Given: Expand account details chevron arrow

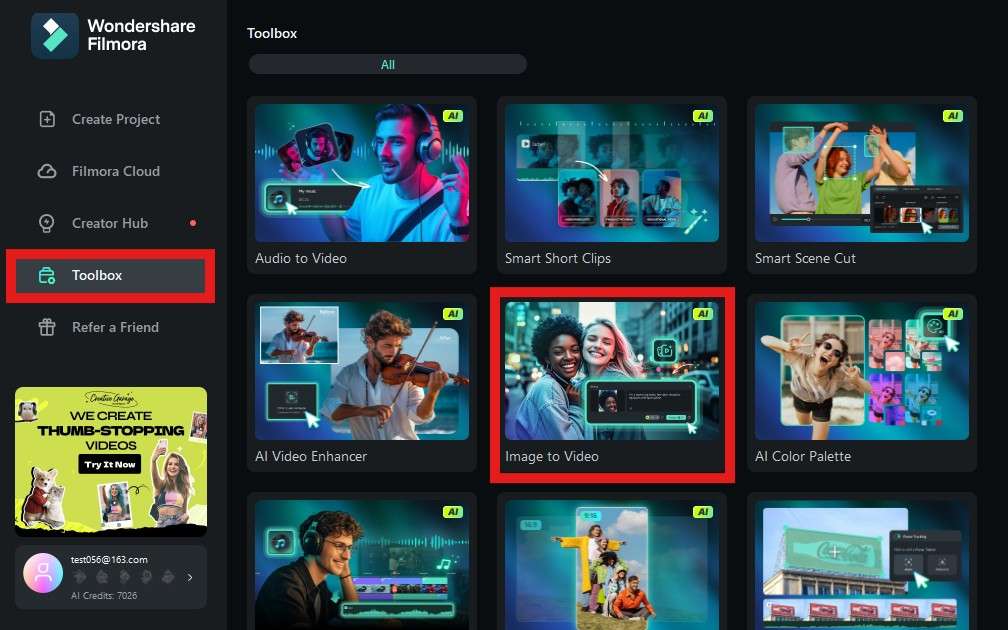Looking at the screenshot, I should coord(190,577).
